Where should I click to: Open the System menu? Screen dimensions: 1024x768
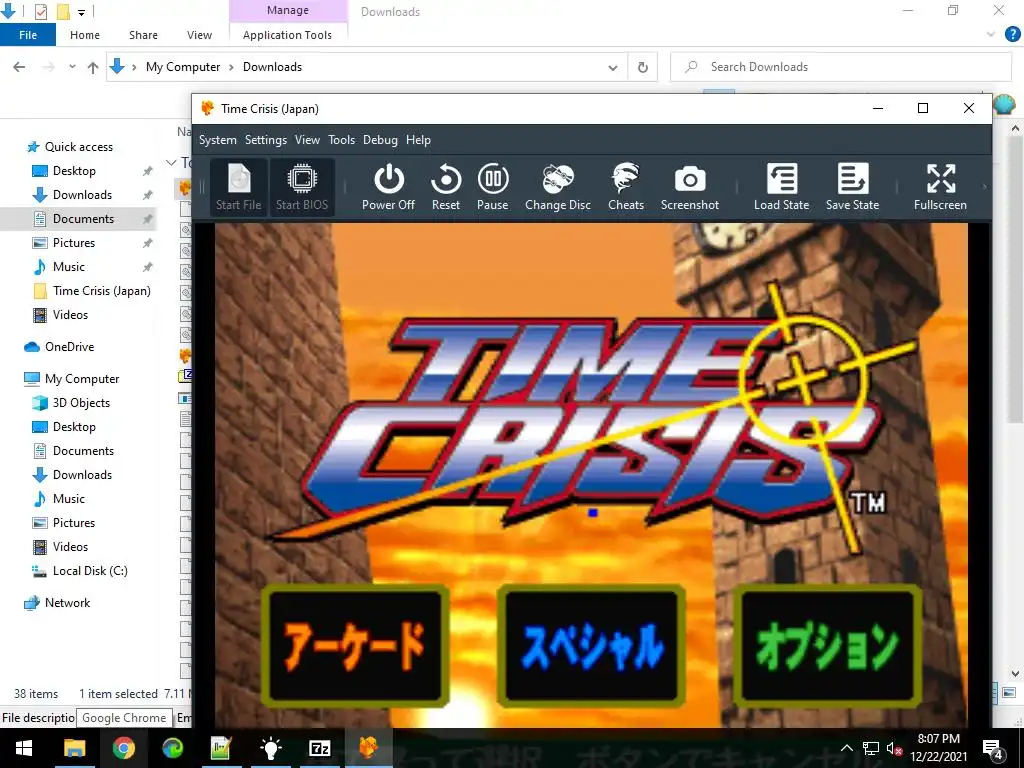tap(217, 140)
